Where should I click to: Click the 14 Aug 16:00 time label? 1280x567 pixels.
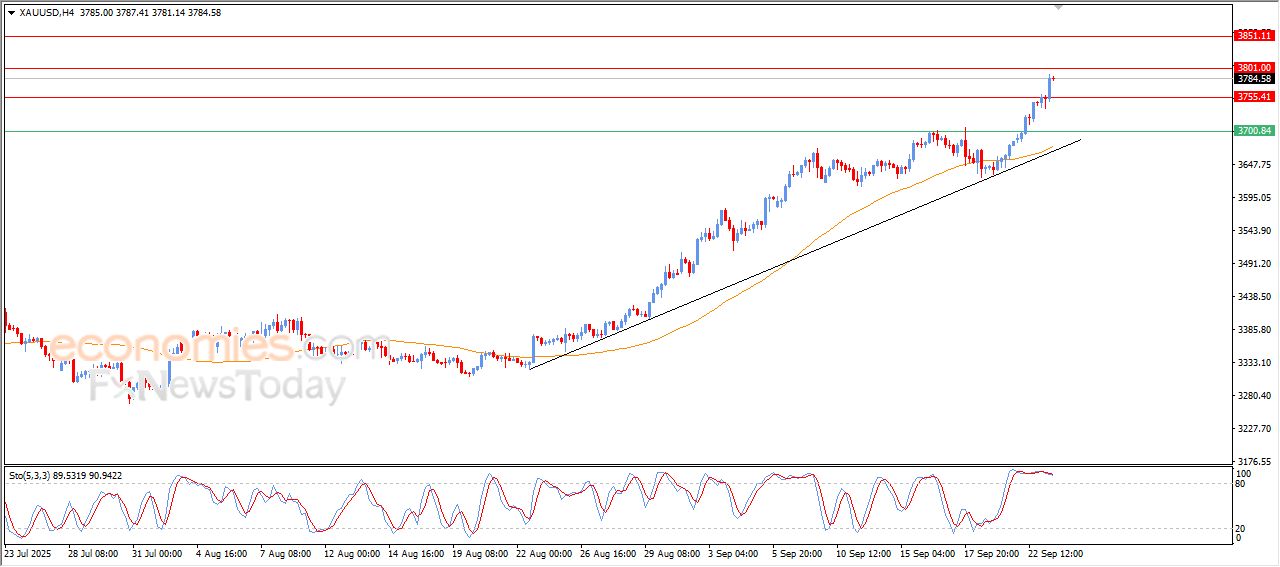pyautogui.click(x=415, y=552)
